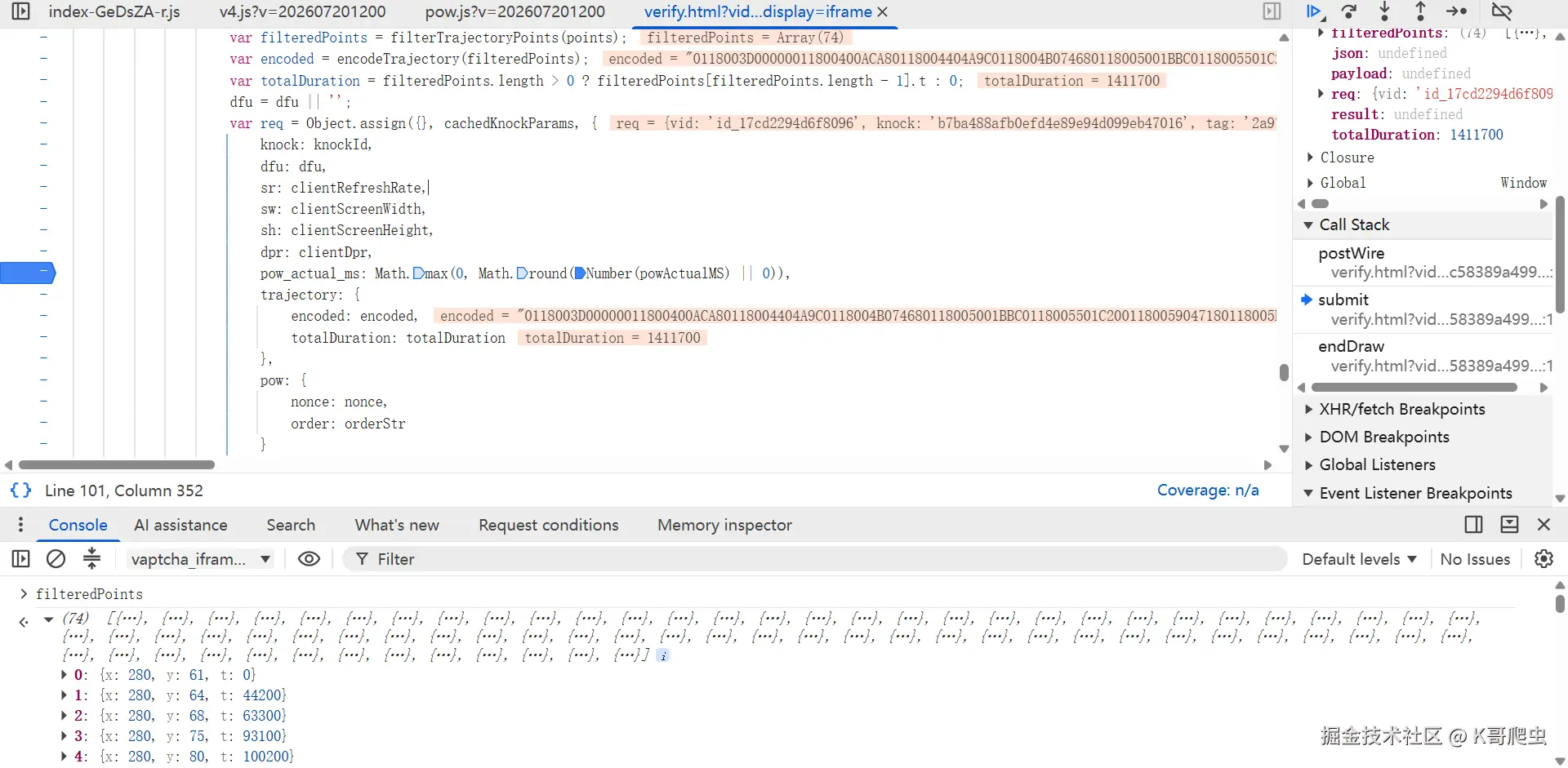Viewport: 1568px width, 768px height.
Task: Step into next function call
Action: click(x=1385, y=11)
